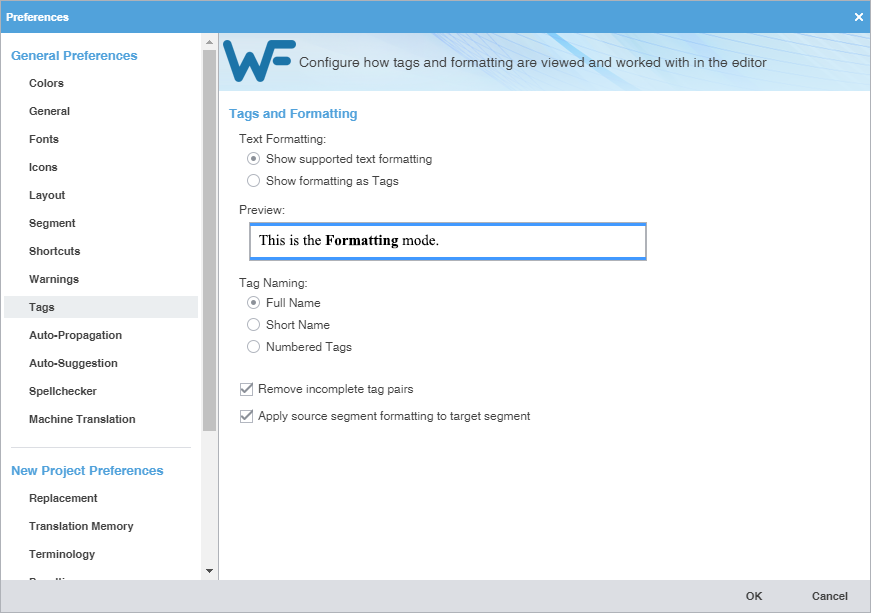Open the Machine Translation settings
Viewport: 871px width, 613px height.
coord(81,419)
